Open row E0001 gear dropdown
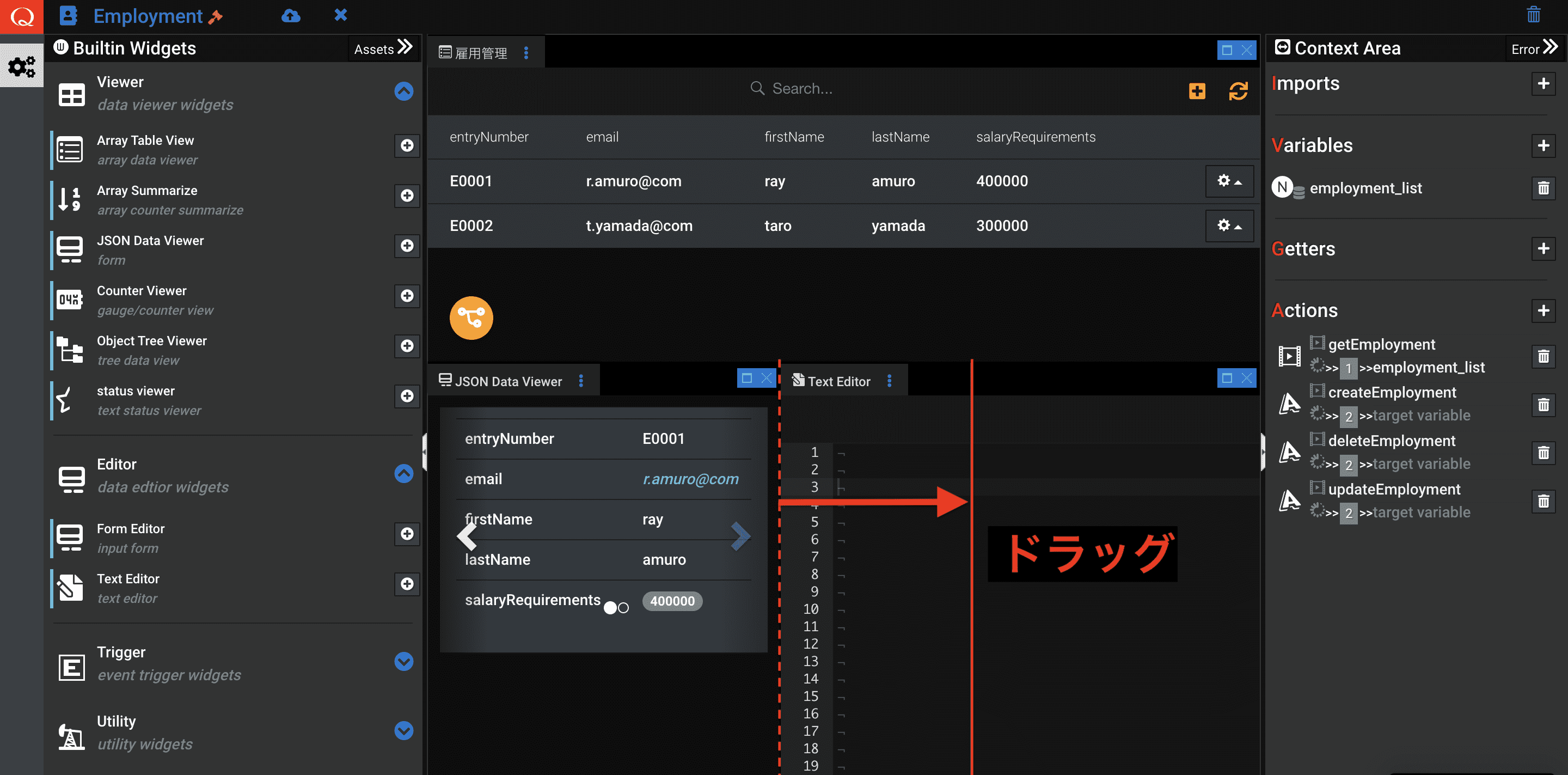The image size is (1568, 775). [1229, 181]
